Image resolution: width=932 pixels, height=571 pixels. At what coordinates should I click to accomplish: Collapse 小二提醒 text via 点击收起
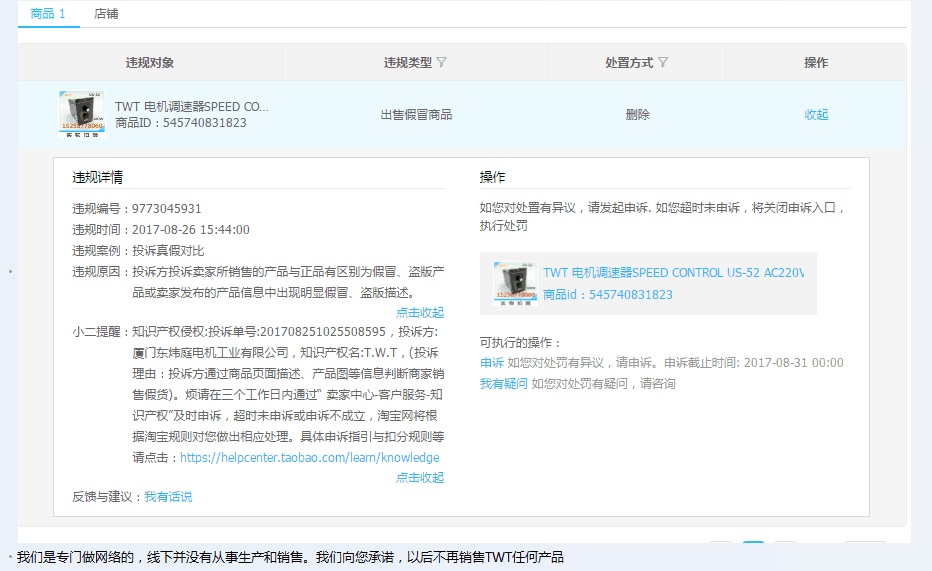pyautogui.click(x=419, y=478)
